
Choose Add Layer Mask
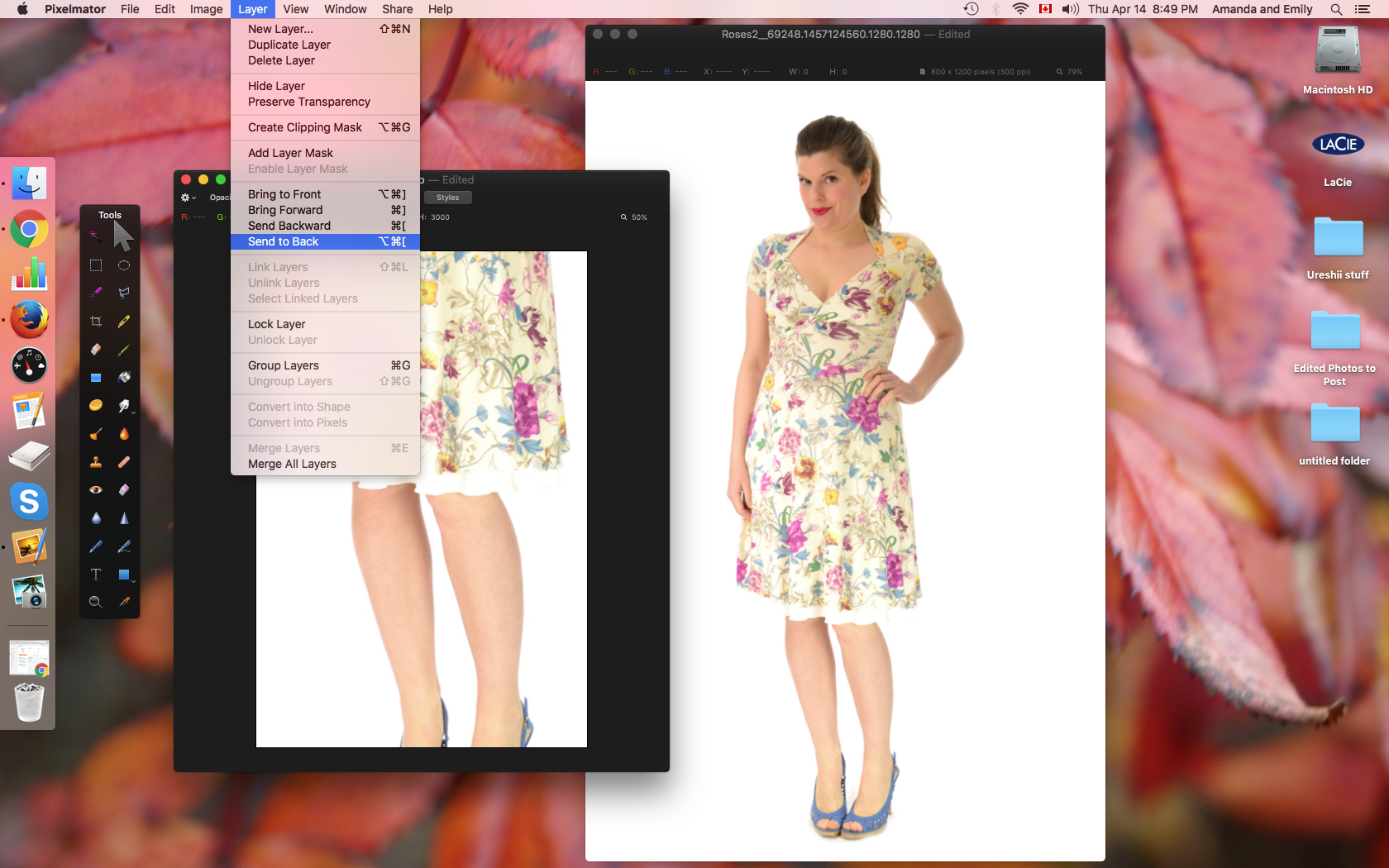tap(325, 153)
